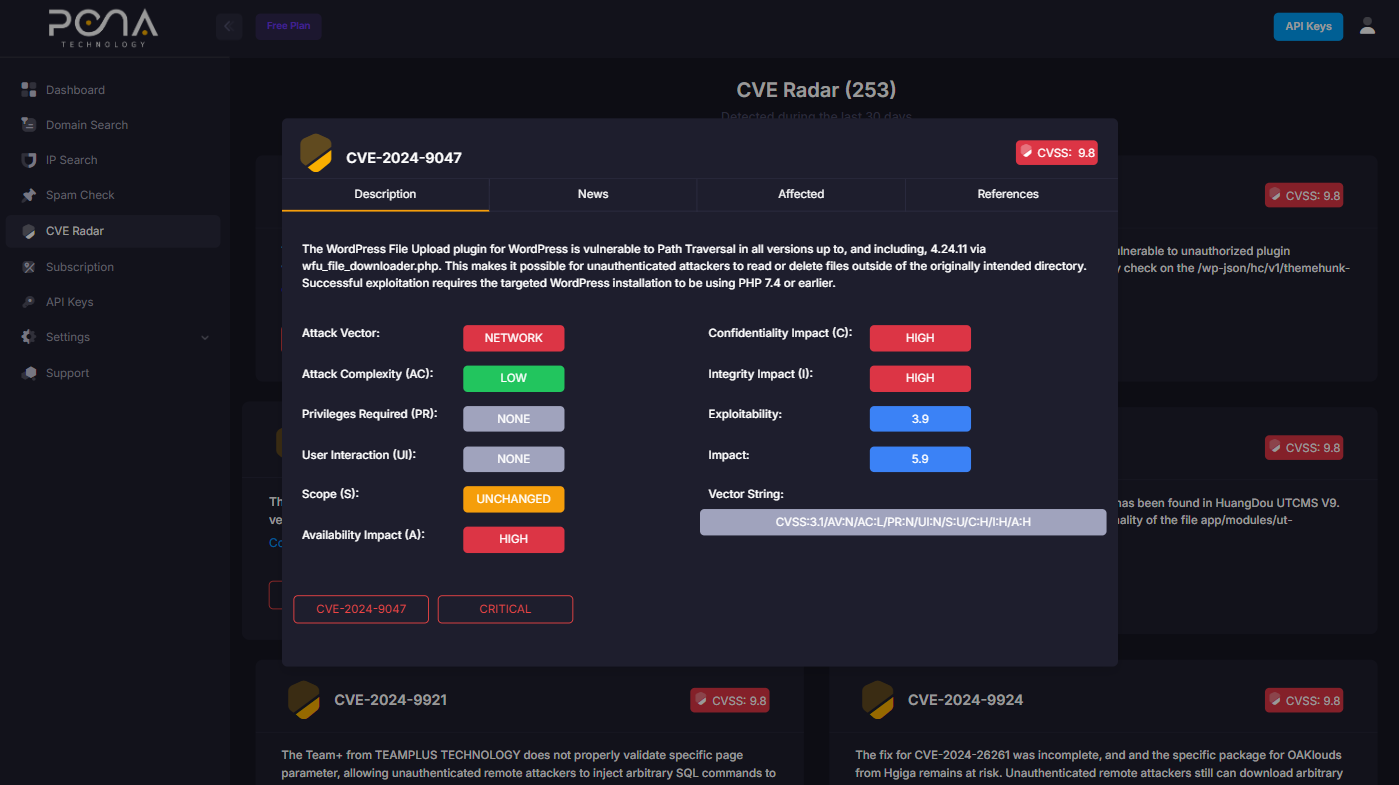Click the modal title CVE-2024-9047

coord(404,158)
